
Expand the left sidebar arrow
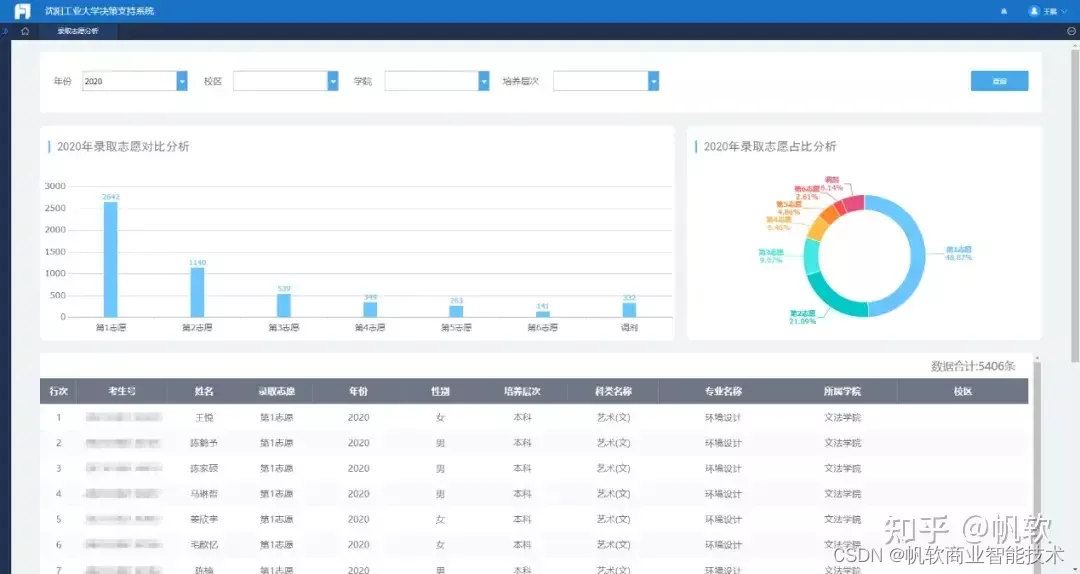pyautogui.click(x=5, y=31)
